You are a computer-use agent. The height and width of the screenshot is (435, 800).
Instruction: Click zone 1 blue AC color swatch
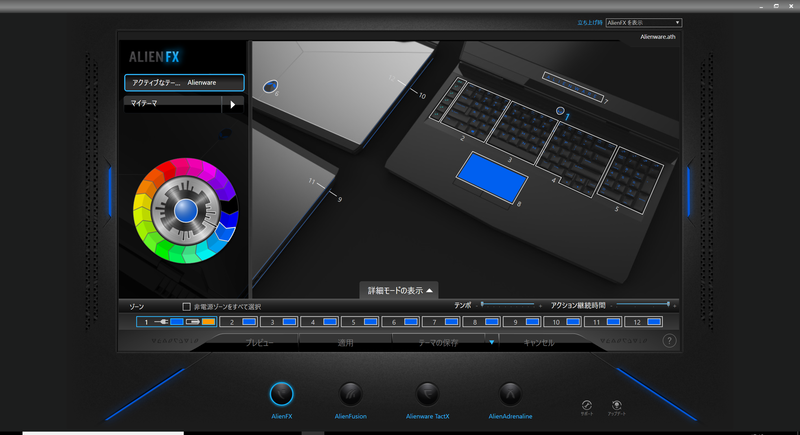(x=177, y=322)
